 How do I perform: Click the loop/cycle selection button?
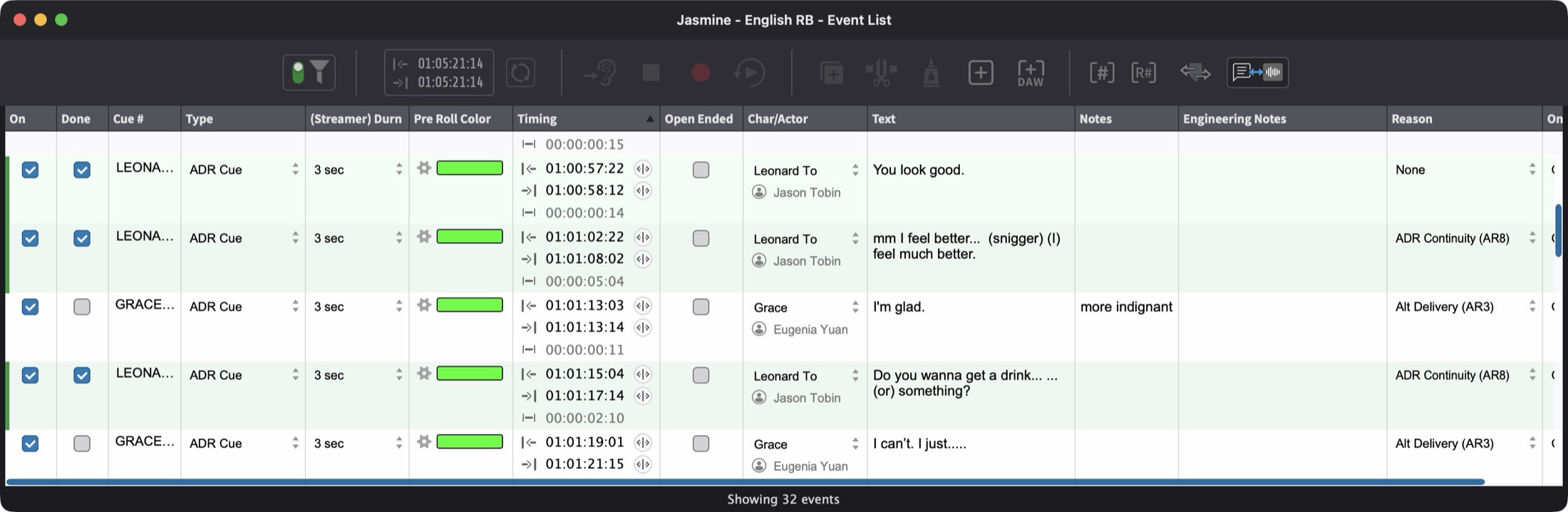click(520, 72)
